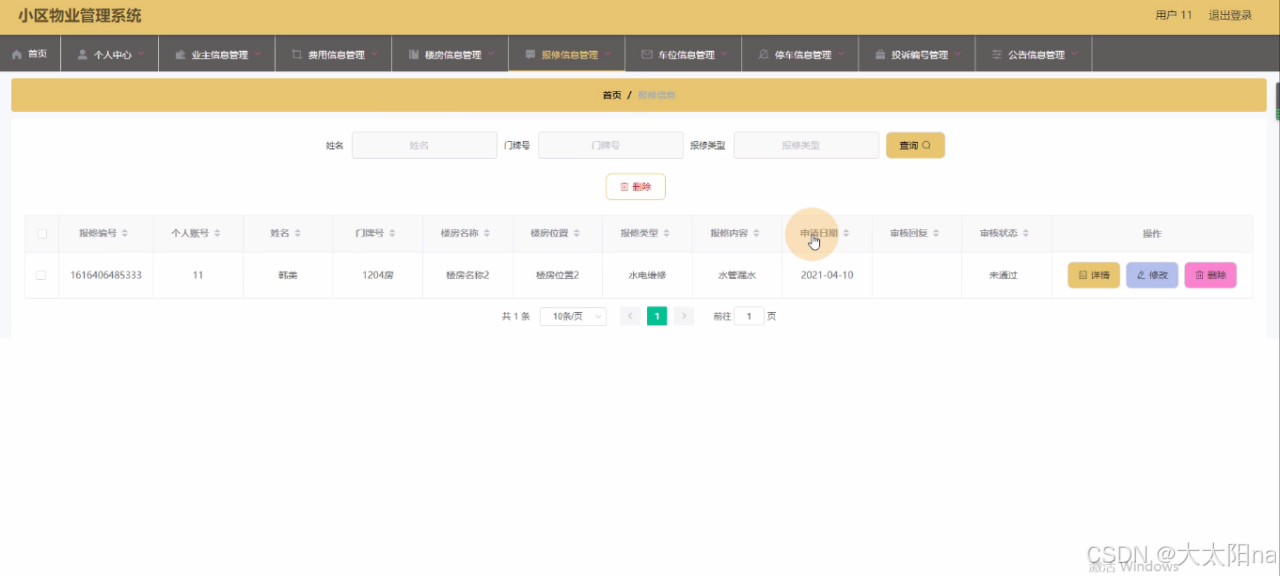Click the chat icon beside 报修信息管理
The height and width of the screenshot is (576, 1280).
(530, 55)
